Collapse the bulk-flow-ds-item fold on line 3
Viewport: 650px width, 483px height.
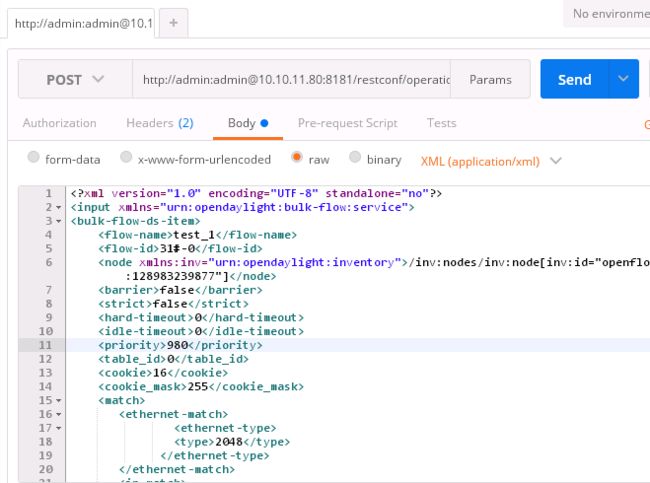click(59, 221)
